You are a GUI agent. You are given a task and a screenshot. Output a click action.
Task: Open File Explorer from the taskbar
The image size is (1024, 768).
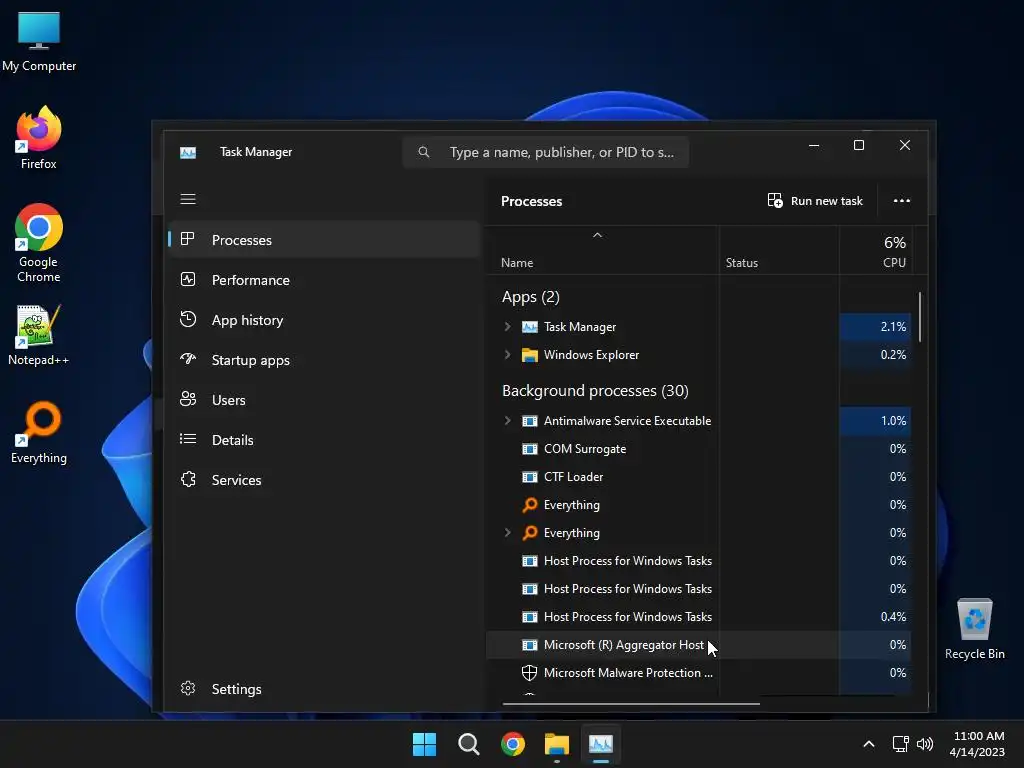coord(557,744)
